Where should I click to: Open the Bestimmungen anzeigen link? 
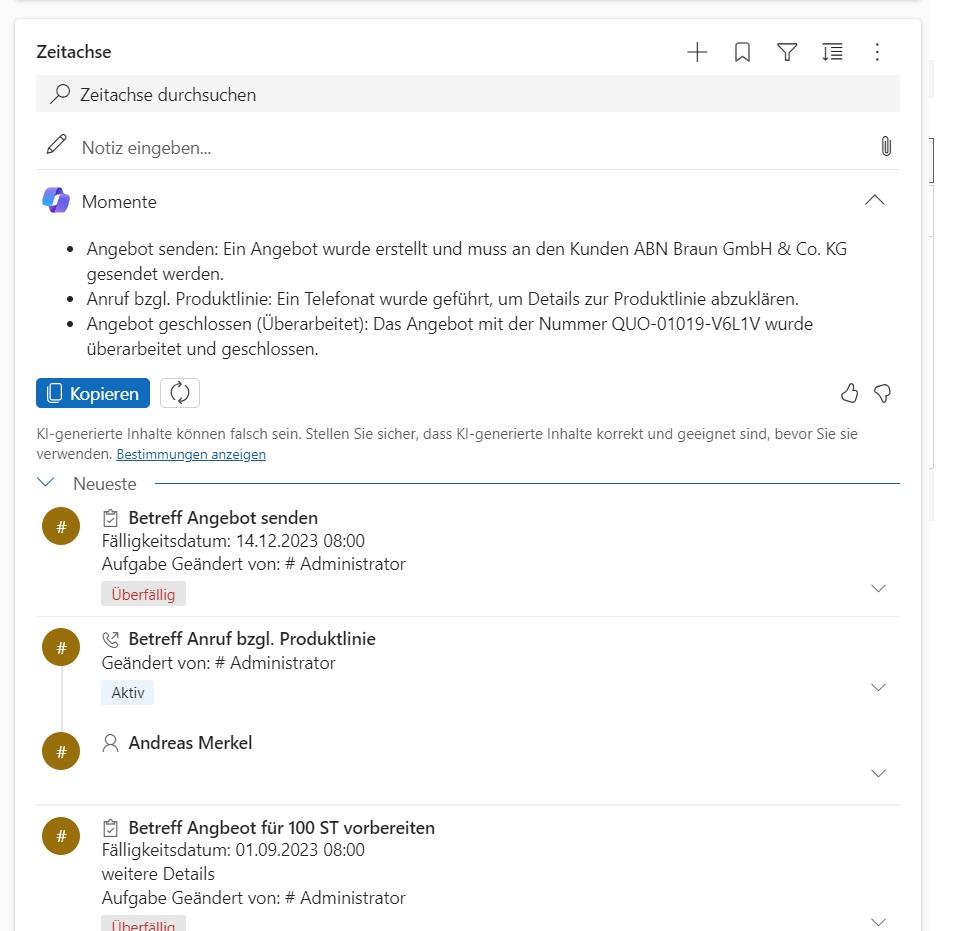pyautogui.click(x=191, y=454)
